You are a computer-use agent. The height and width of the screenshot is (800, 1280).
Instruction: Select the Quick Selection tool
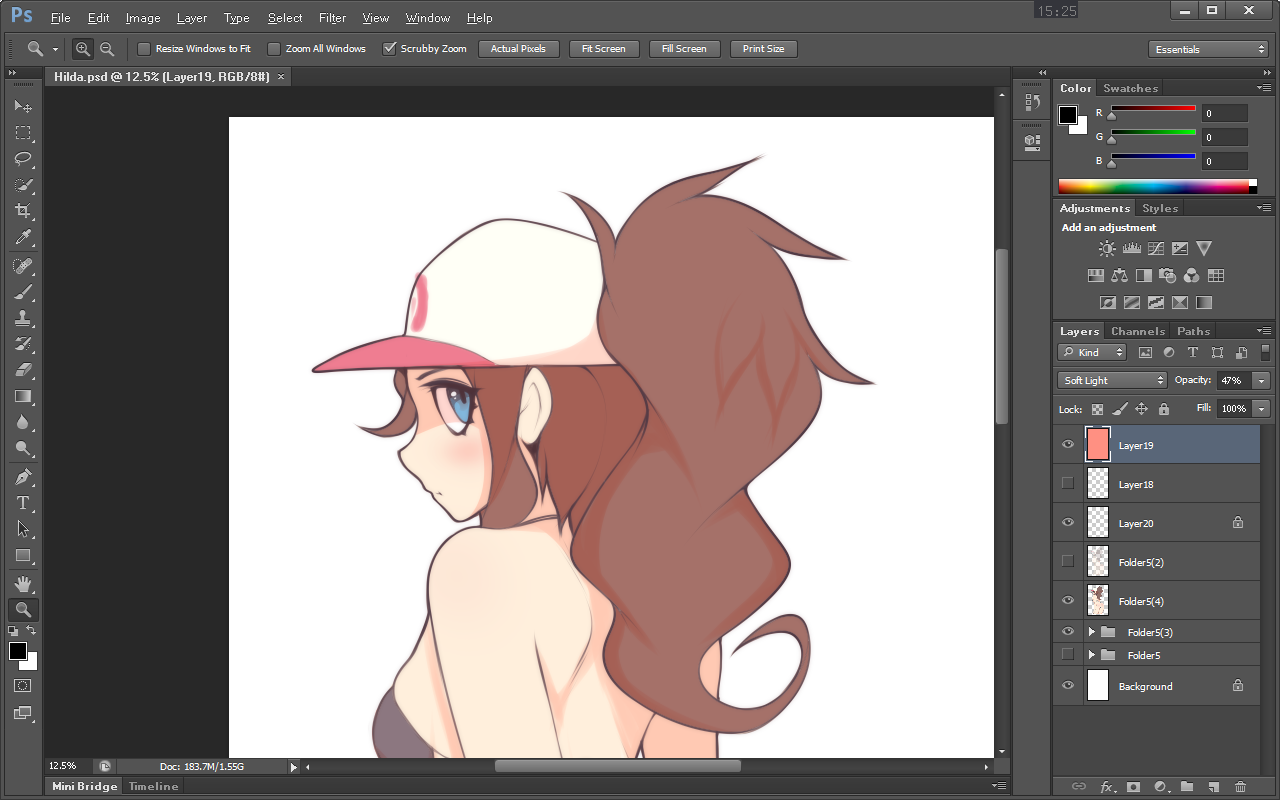tap(22, 185)
